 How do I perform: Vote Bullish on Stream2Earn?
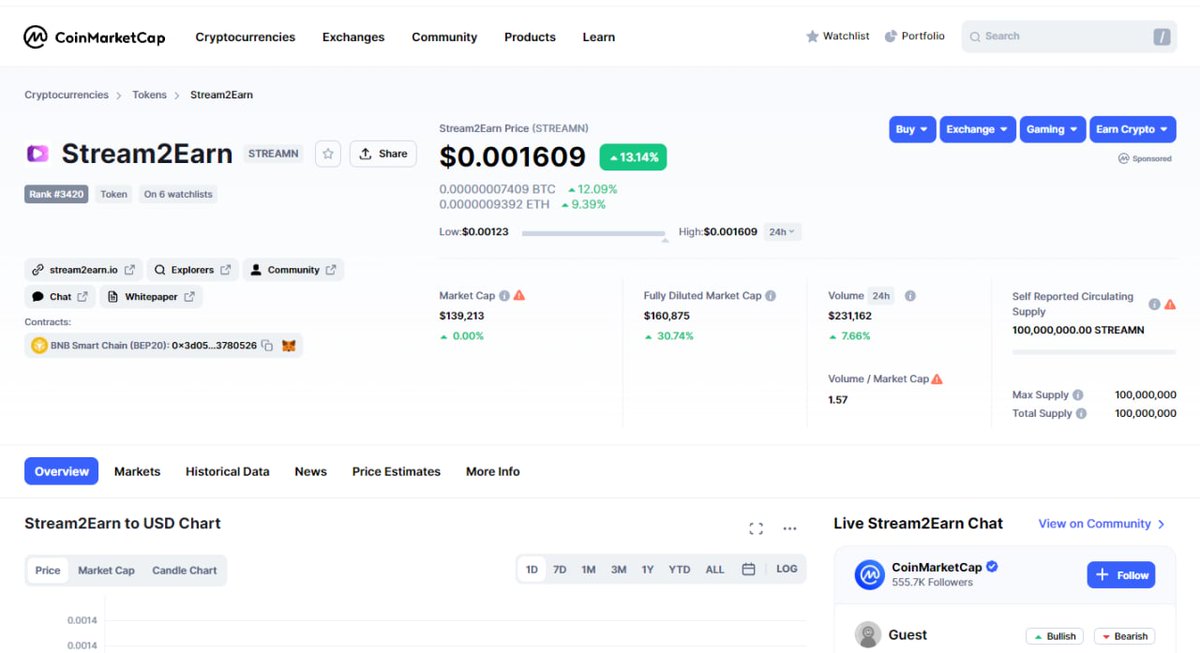click(x=1055, y=636)
